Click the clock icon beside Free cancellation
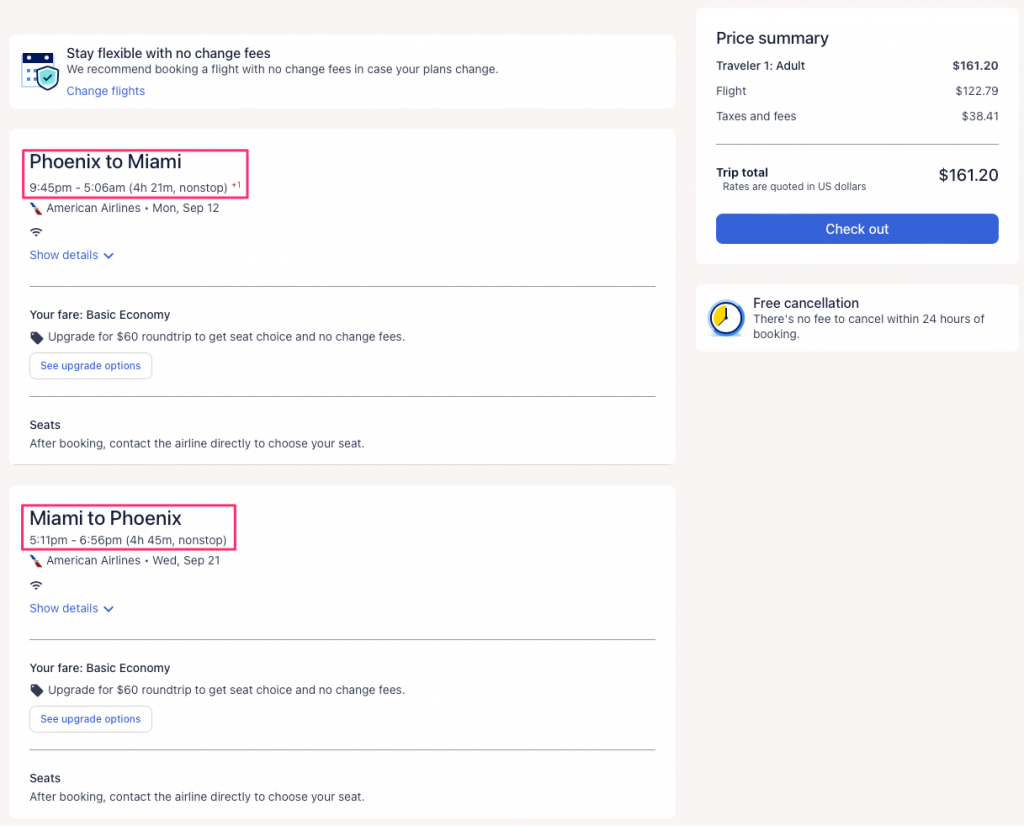 (726, 318)
